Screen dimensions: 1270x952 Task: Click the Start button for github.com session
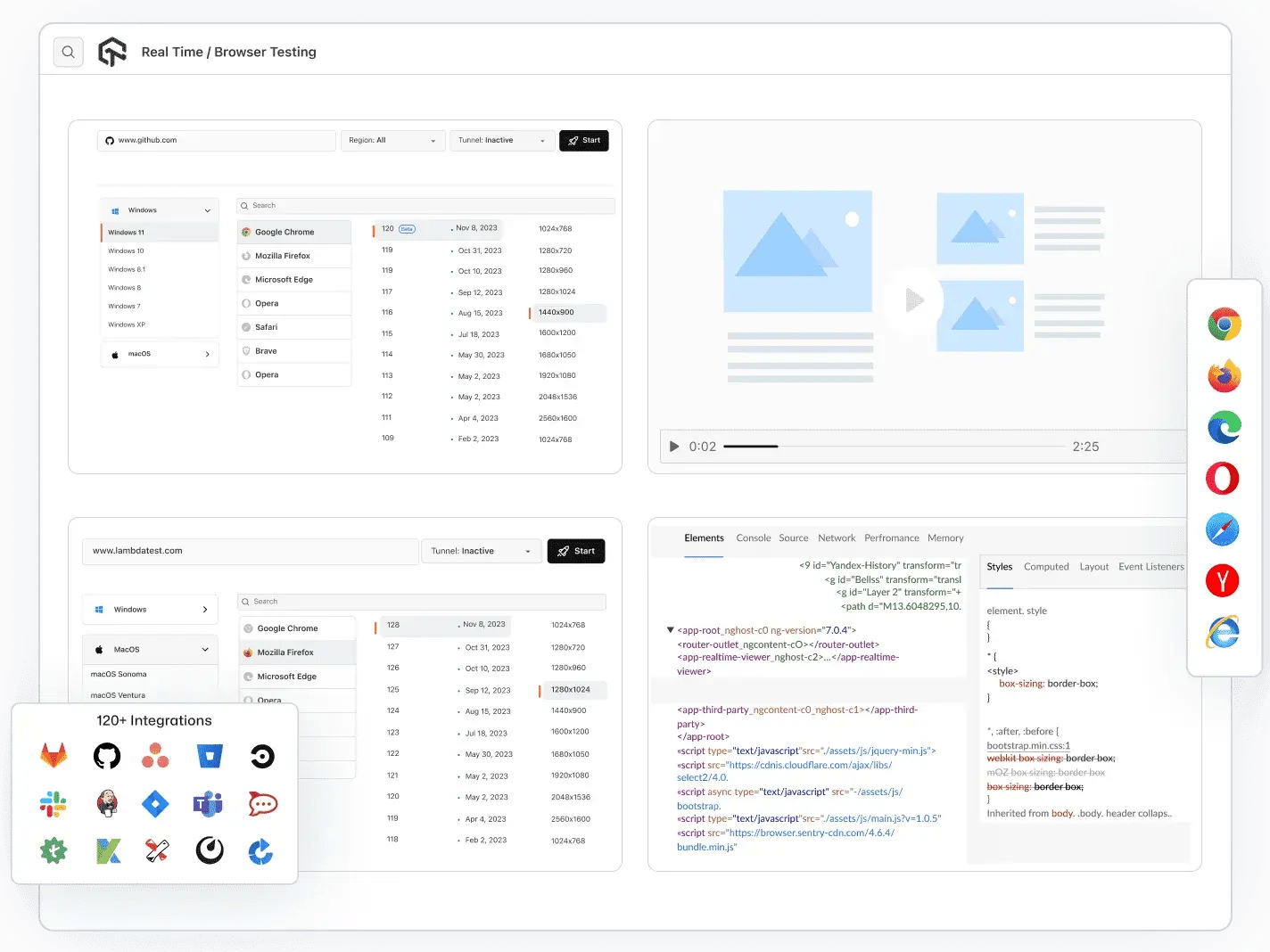point(584,140)
